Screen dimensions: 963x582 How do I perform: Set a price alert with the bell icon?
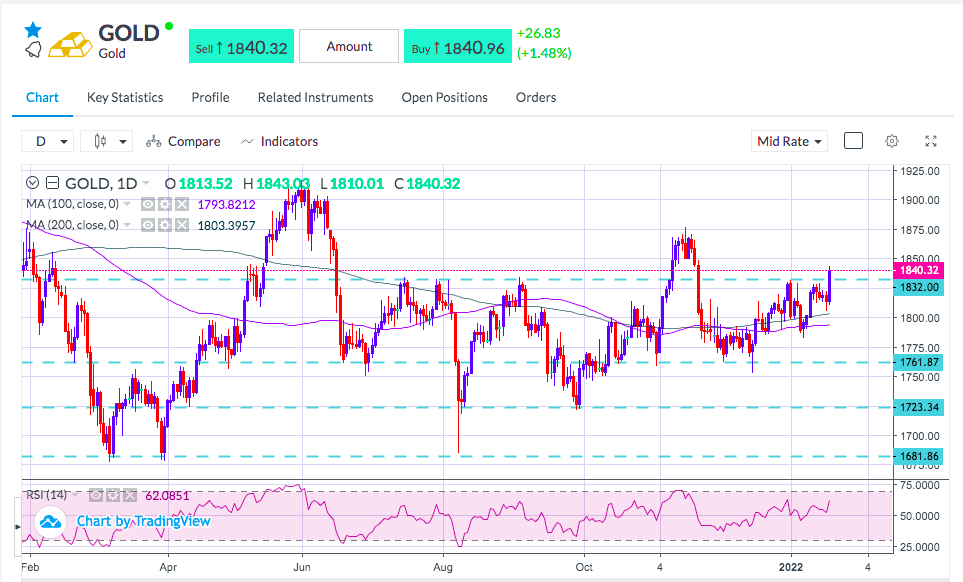coord(33,49)
